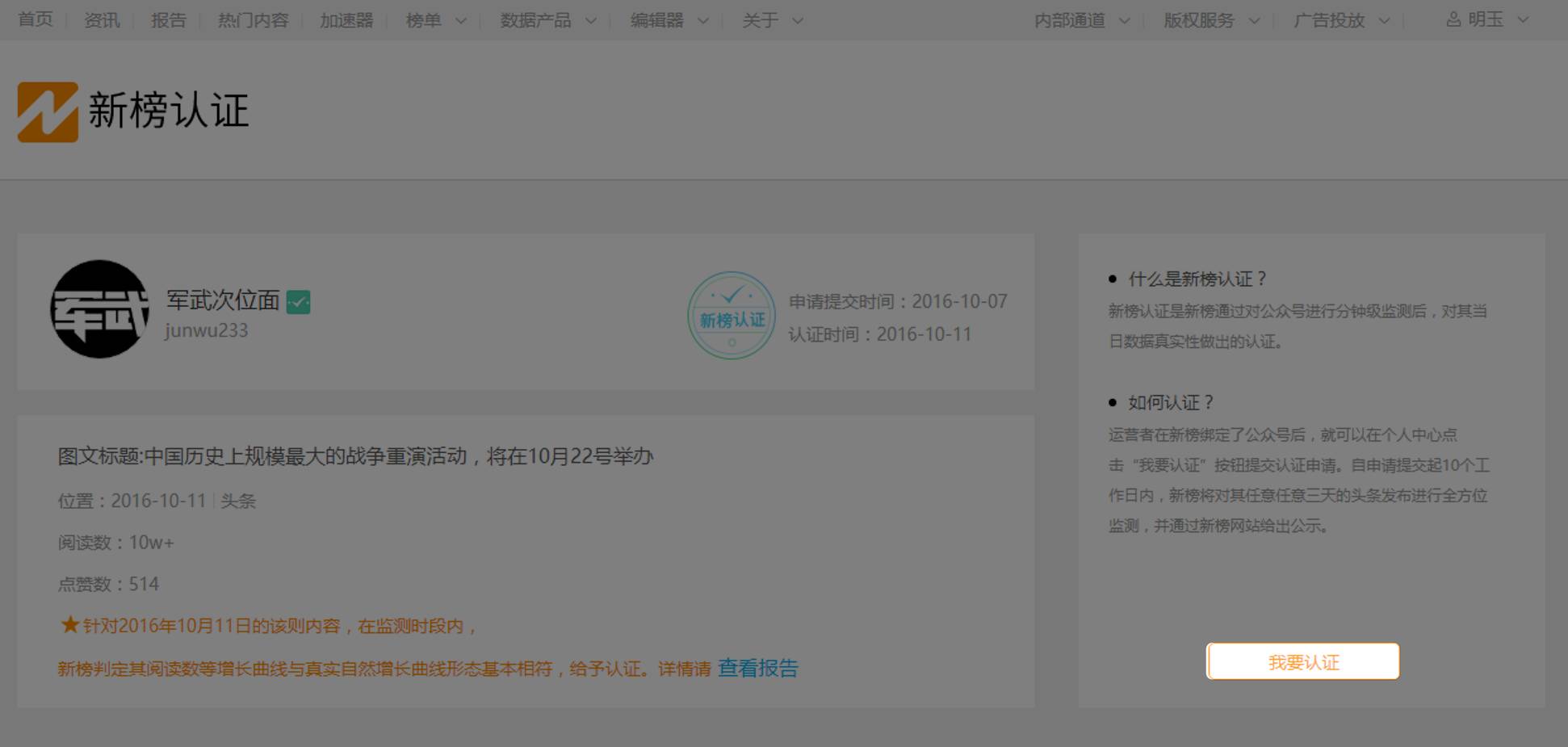
Task: Expand the 编辑器 dropdown in navigation
Action: pyautogui.click(x=669, y=20)
